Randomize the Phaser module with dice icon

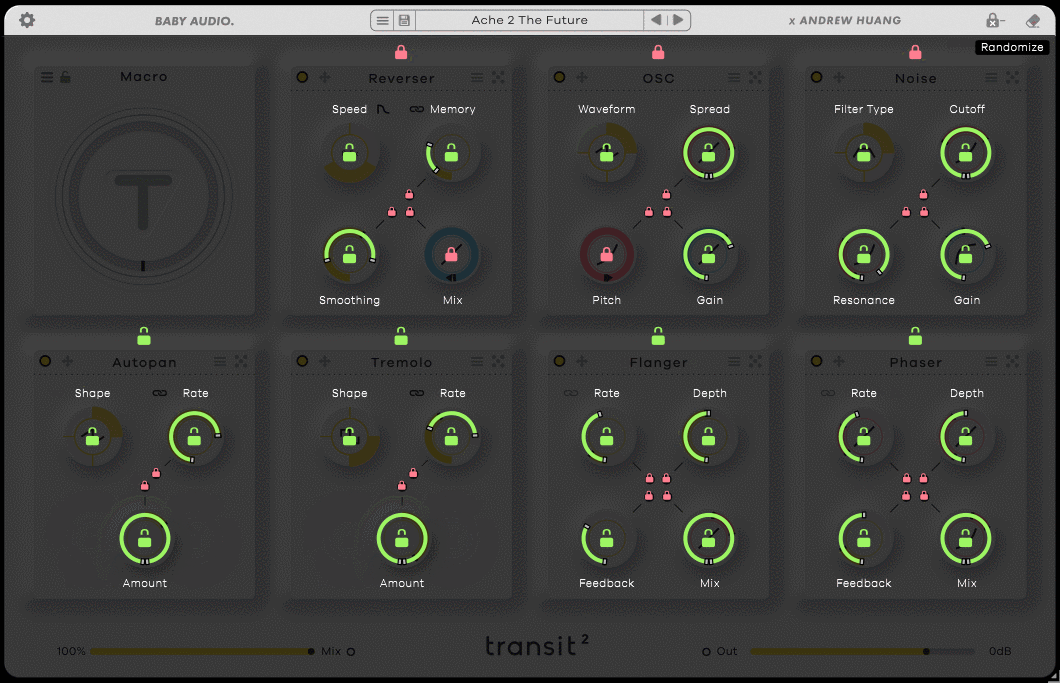[1013, 362]
